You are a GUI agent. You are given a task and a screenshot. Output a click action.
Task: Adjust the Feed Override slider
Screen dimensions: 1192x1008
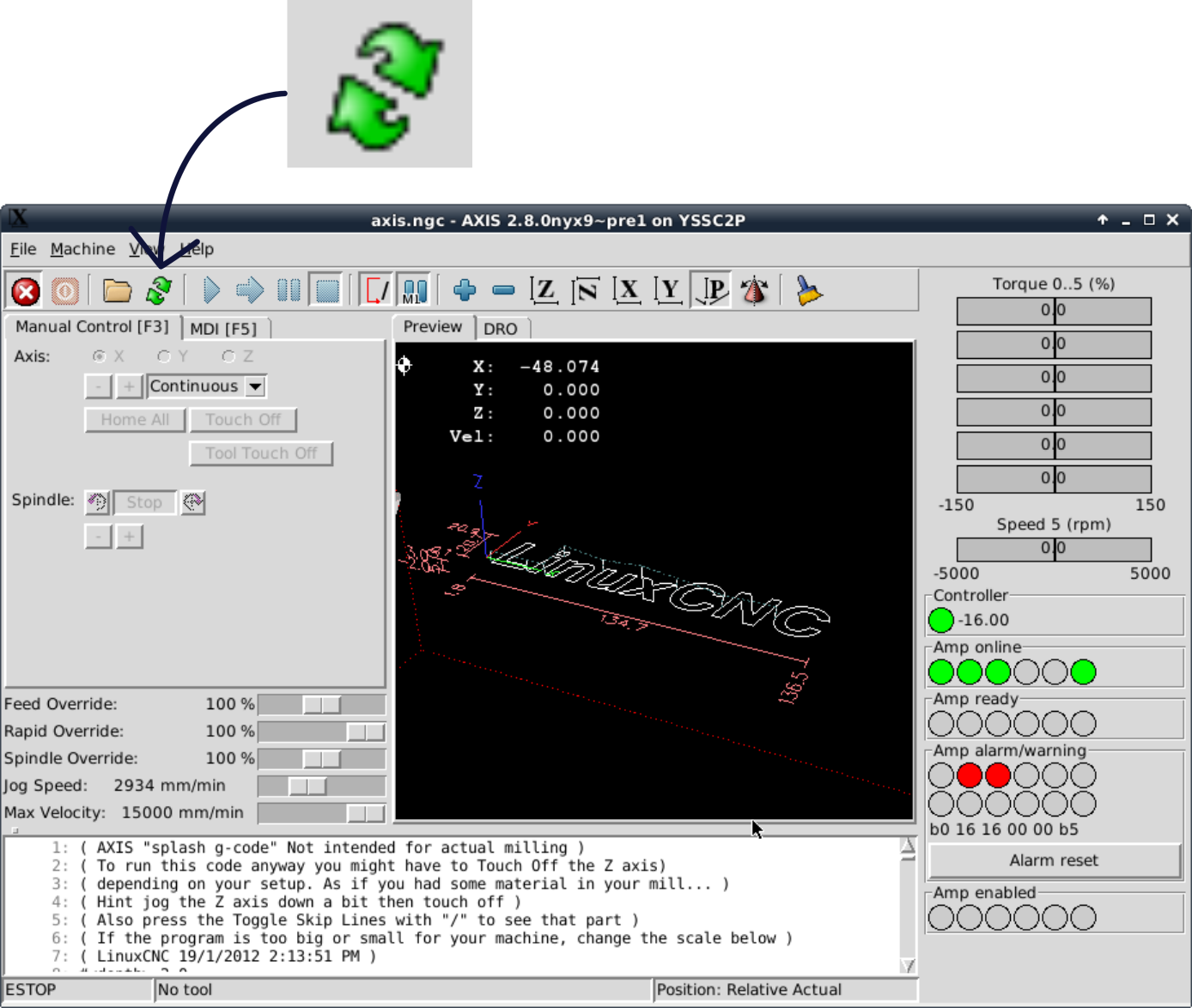coord(321,703)
